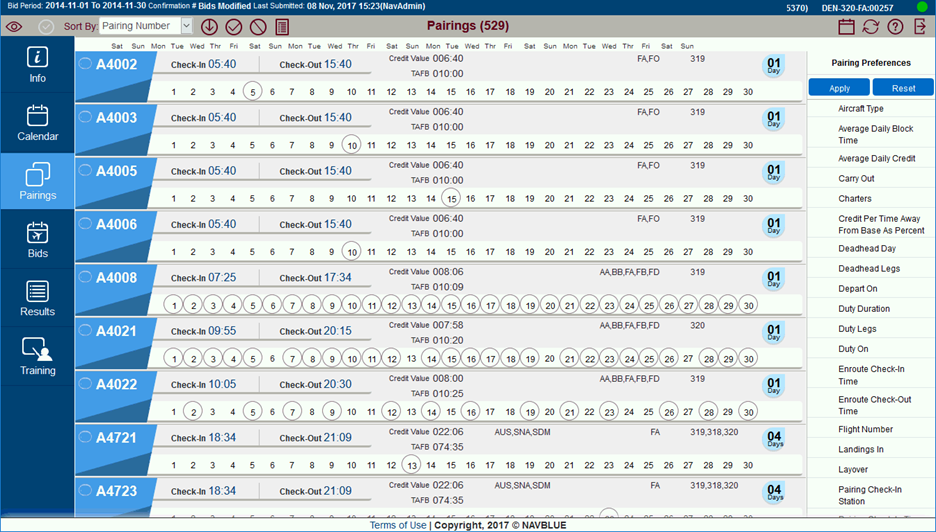Screen dimensions: 936x532
Task: Open the Duty Legs preference
Action: pos(857,328)
